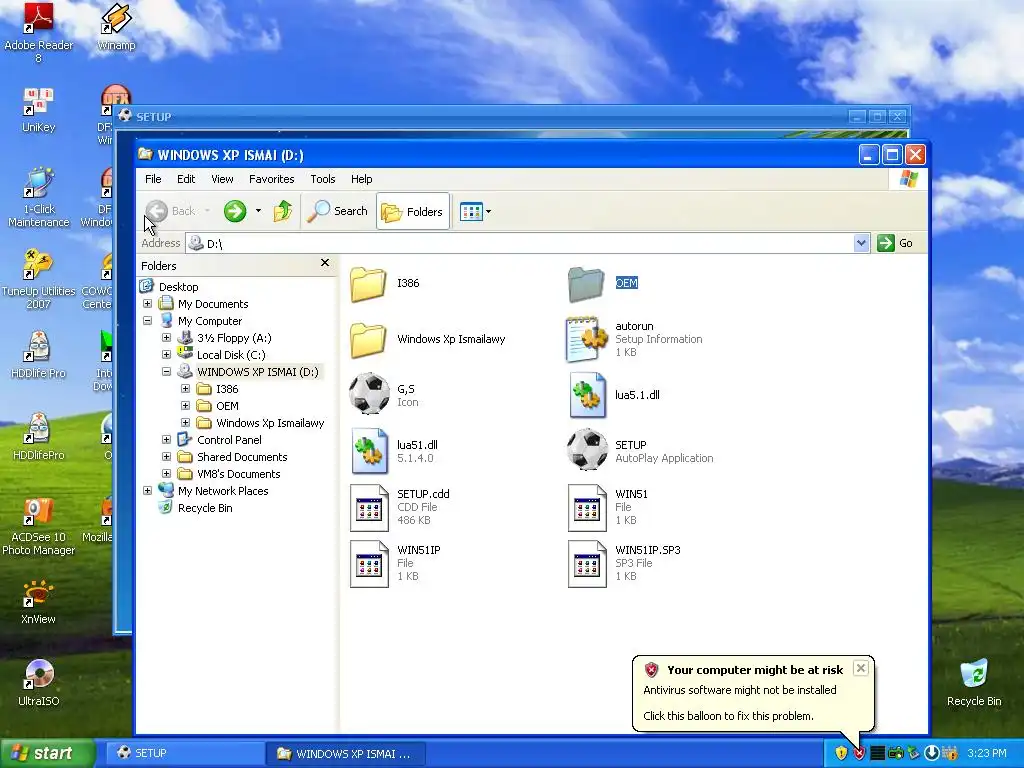Expand I386 node in folder tree
Image resolution: width=1024 pixels, height=768 pixels.
tap(185, 389)
